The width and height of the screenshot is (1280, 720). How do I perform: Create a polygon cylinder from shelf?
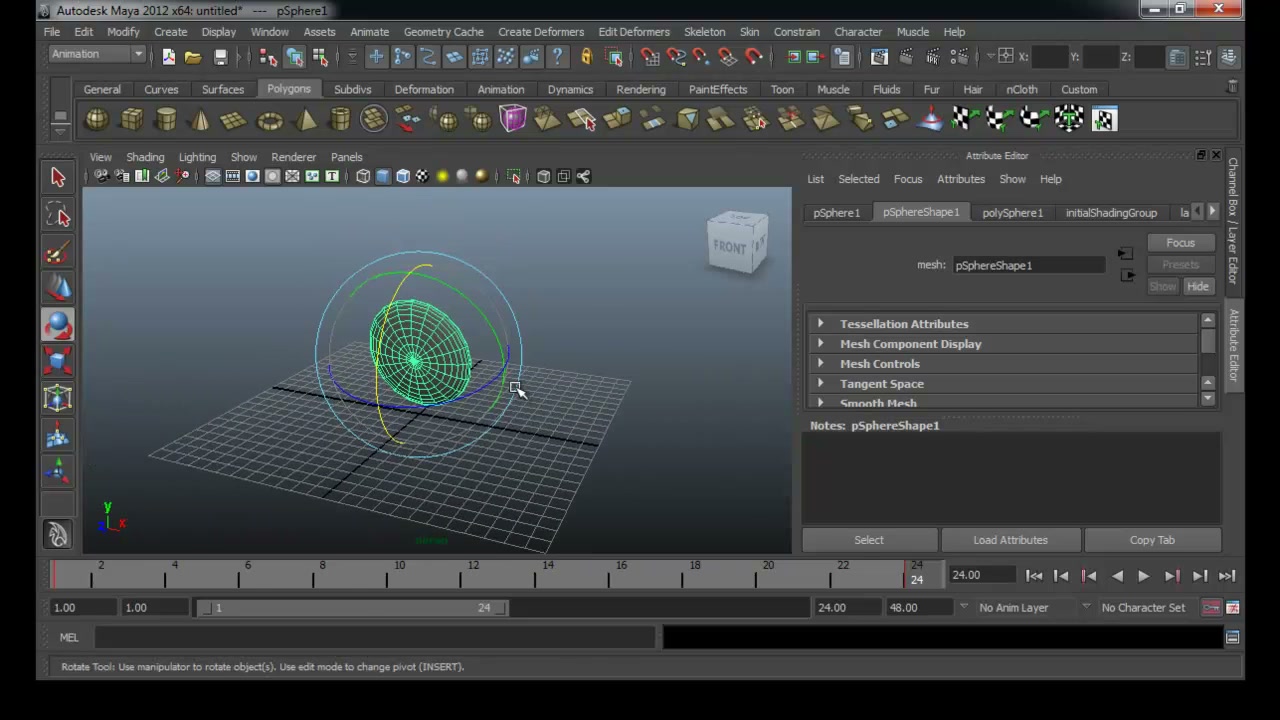tap(166, 120)
